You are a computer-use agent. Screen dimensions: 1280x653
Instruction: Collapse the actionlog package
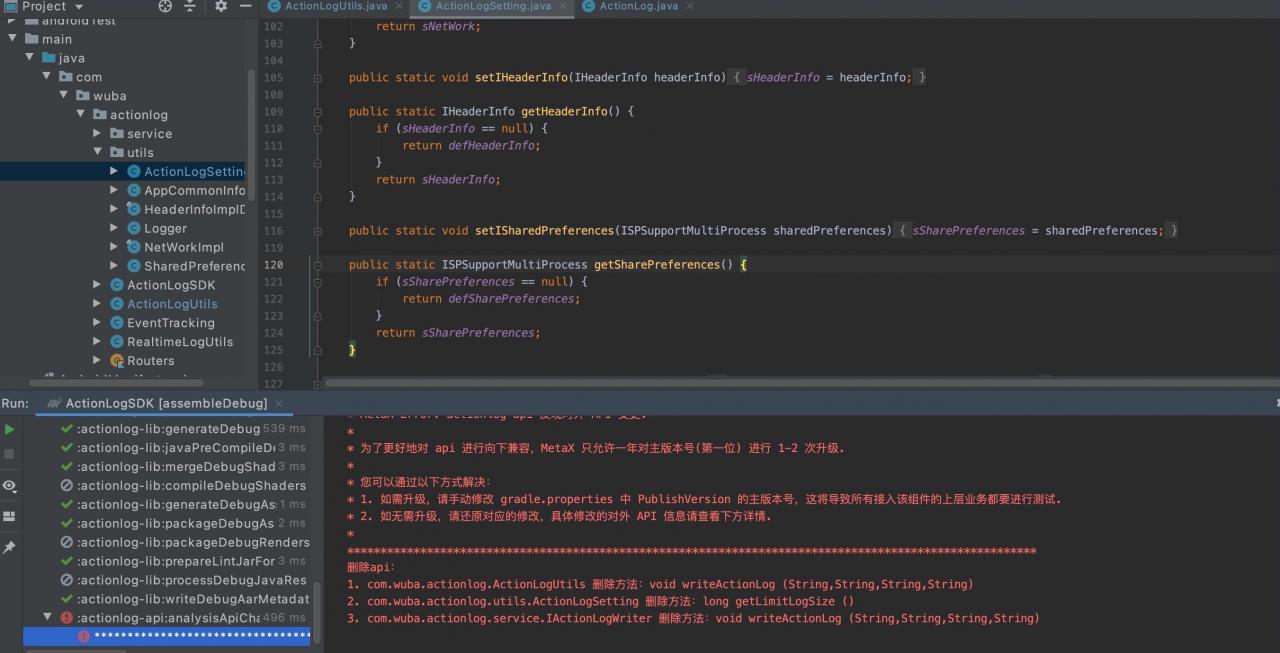(x=80, y=115)
